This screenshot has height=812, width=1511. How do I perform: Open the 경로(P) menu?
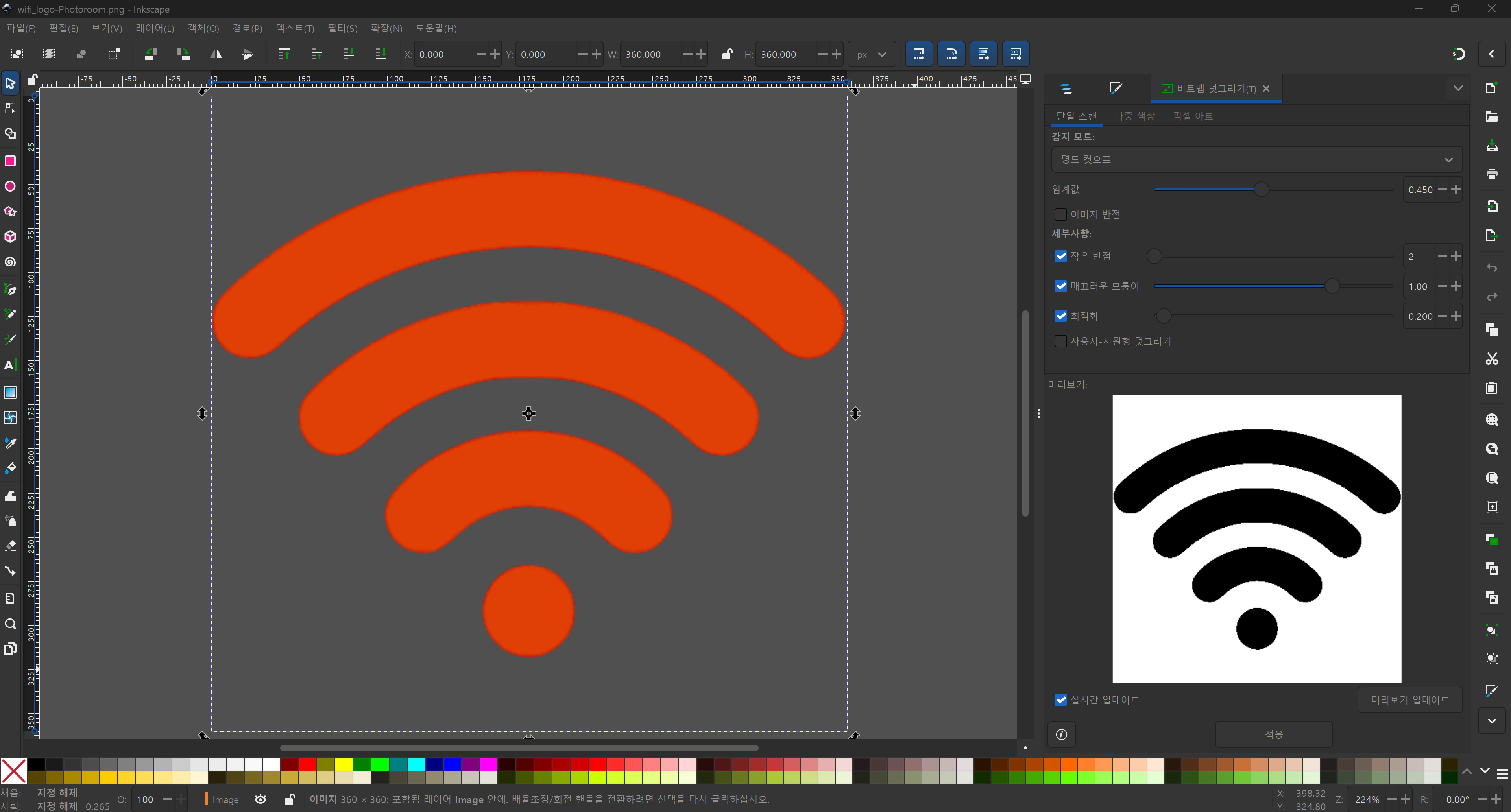247,28
